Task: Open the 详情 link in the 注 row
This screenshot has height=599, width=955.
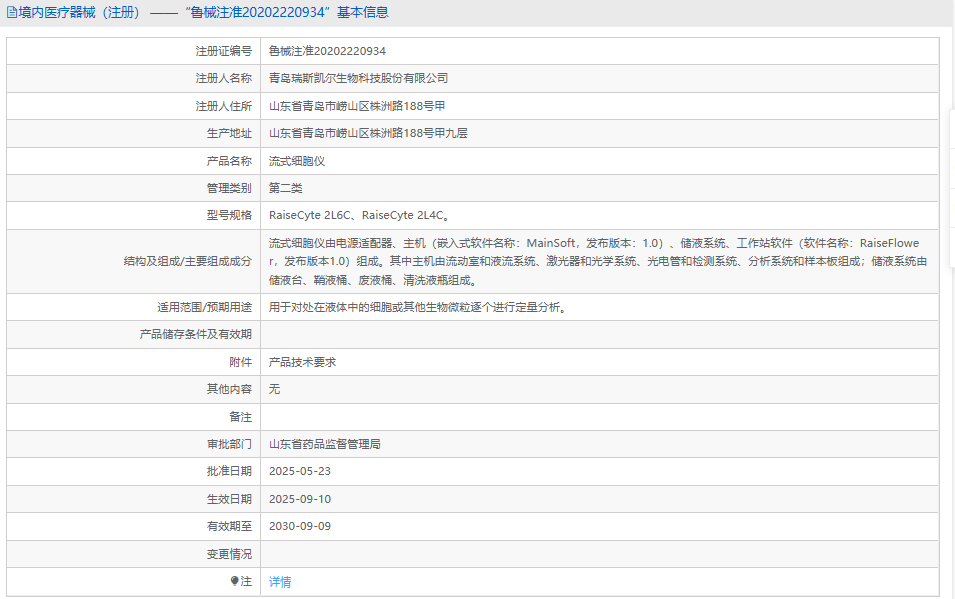Action: pyautogui.click(x=280, y=582)
